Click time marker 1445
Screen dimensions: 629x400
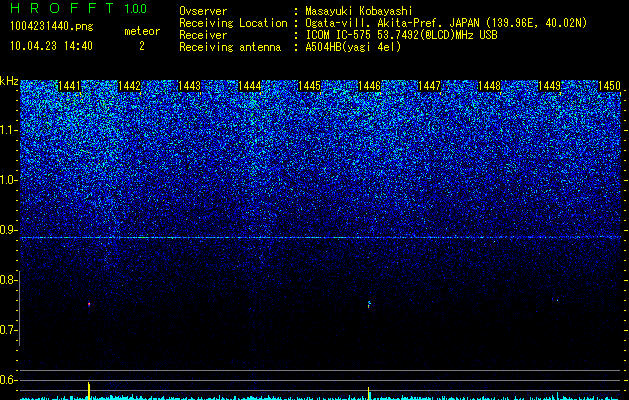pos(309,86)
